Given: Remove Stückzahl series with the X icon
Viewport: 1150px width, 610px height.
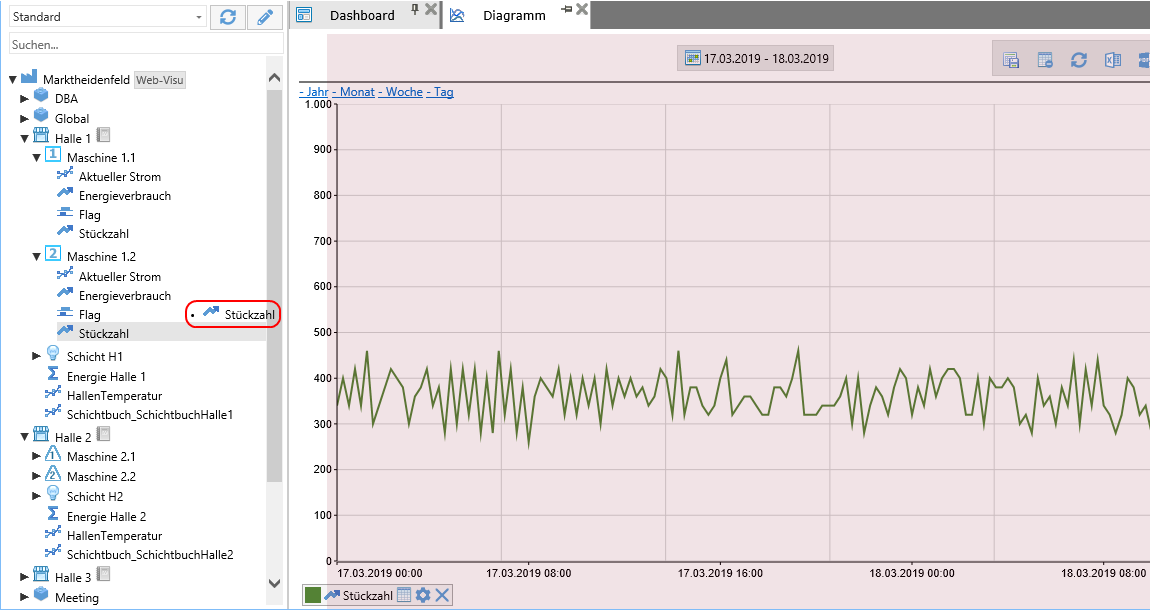Looking at the screenshot, I should [442, 596].
